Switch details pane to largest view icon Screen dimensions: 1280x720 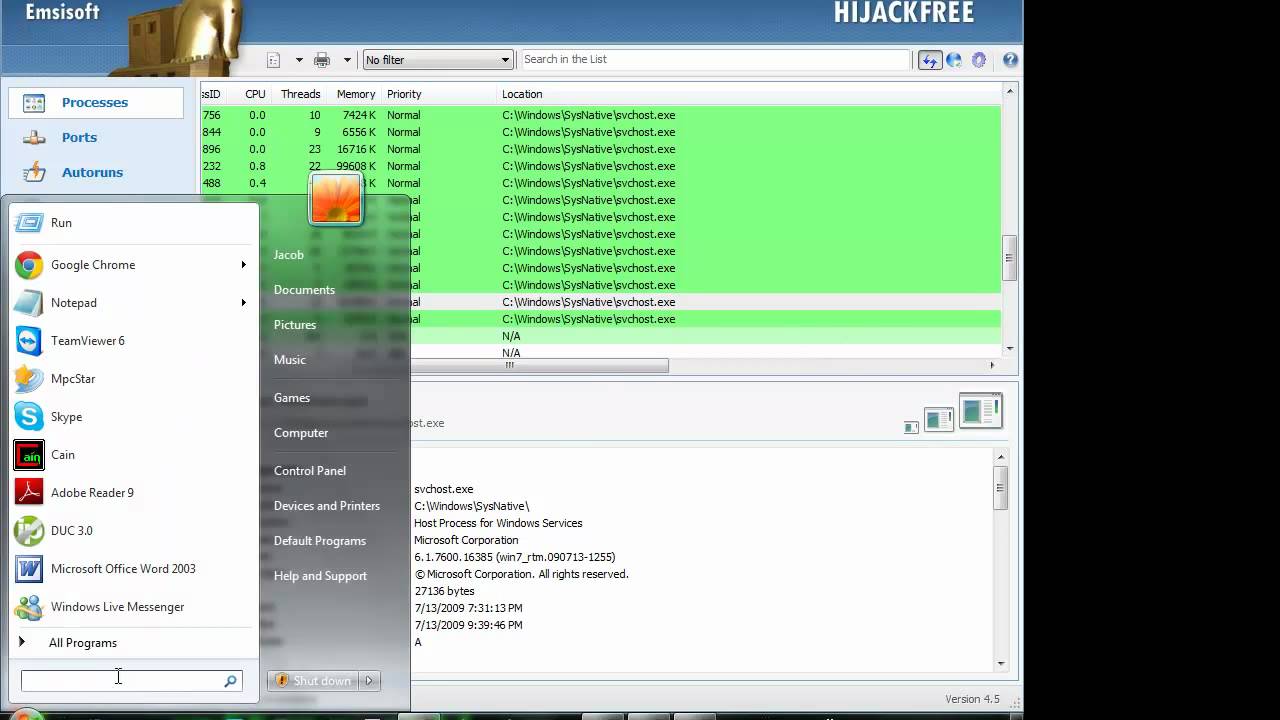[980, 411]
